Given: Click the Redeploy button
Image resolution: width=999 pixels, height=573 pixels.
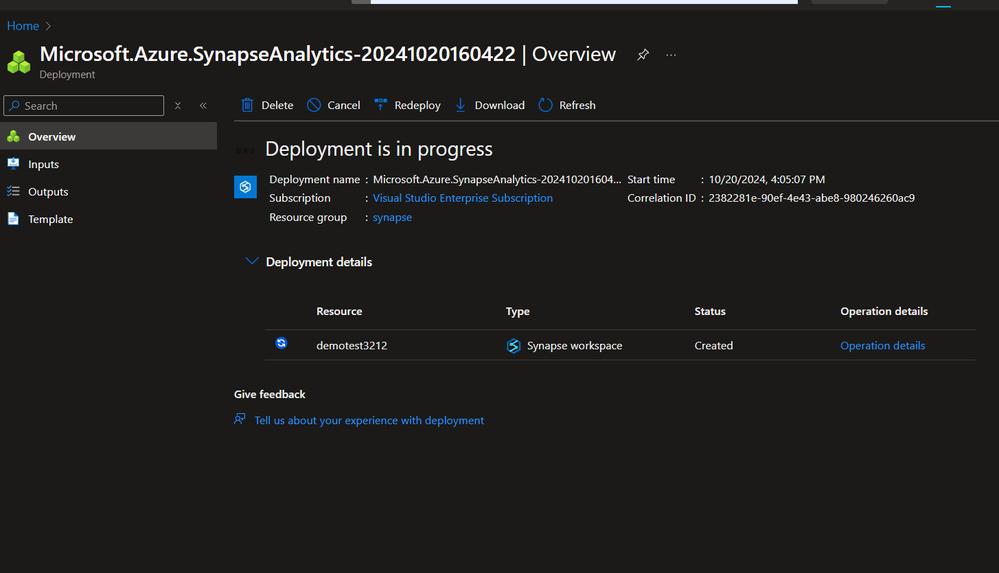Looking at the screenshot, I should 407,105.
